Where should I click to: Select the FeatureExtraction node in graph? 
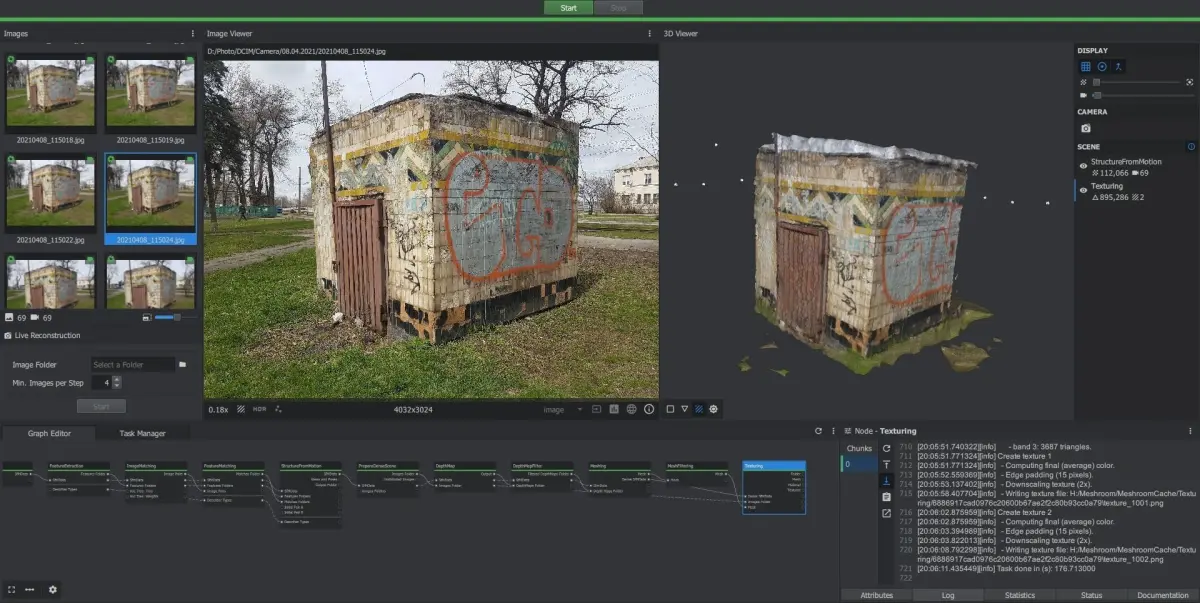click(x=78, y=478)
